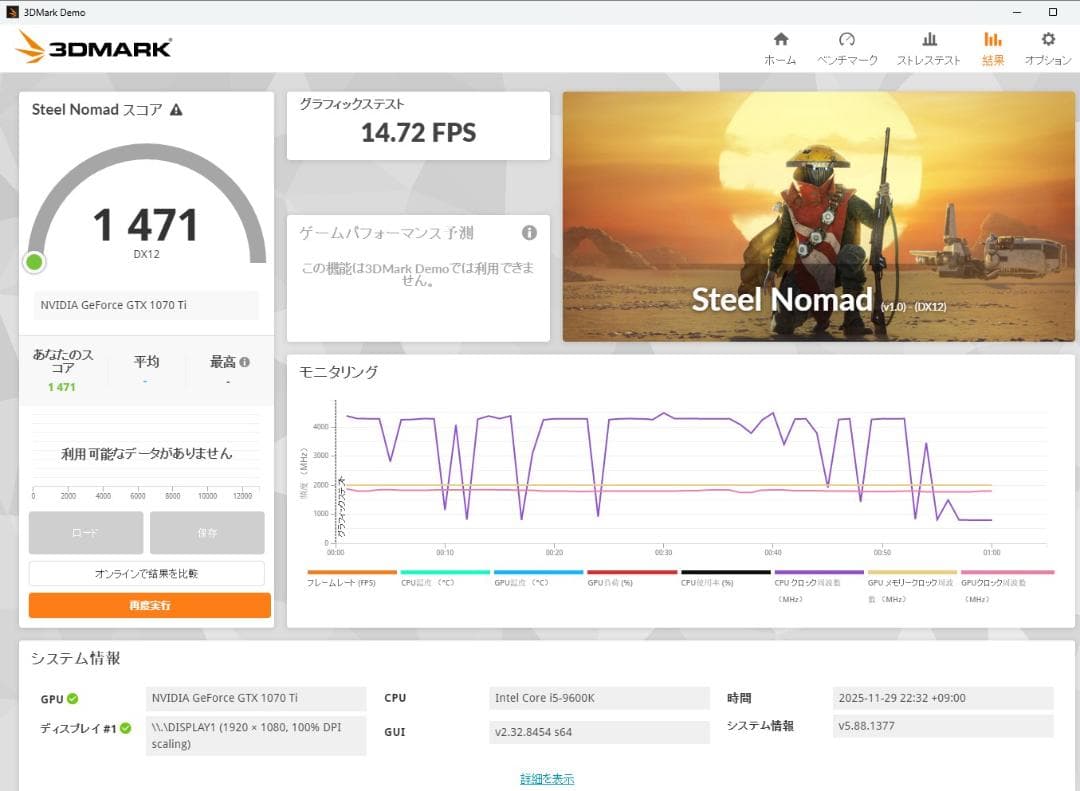The image size is (1080, 791).
Task: Click green check icon beside GPU label
Action: tap(73, 699)
